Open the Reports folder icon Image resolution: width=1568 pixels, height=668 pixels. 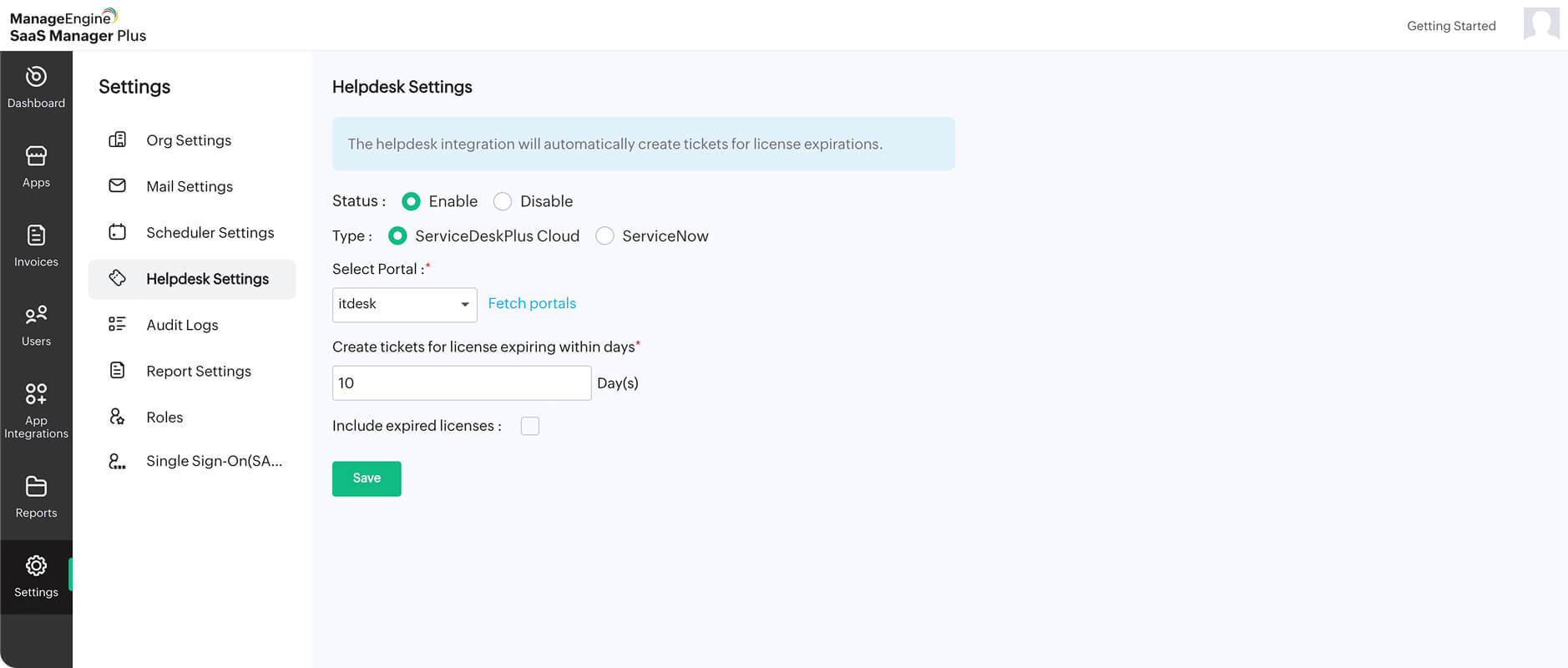tap(36, 487)
